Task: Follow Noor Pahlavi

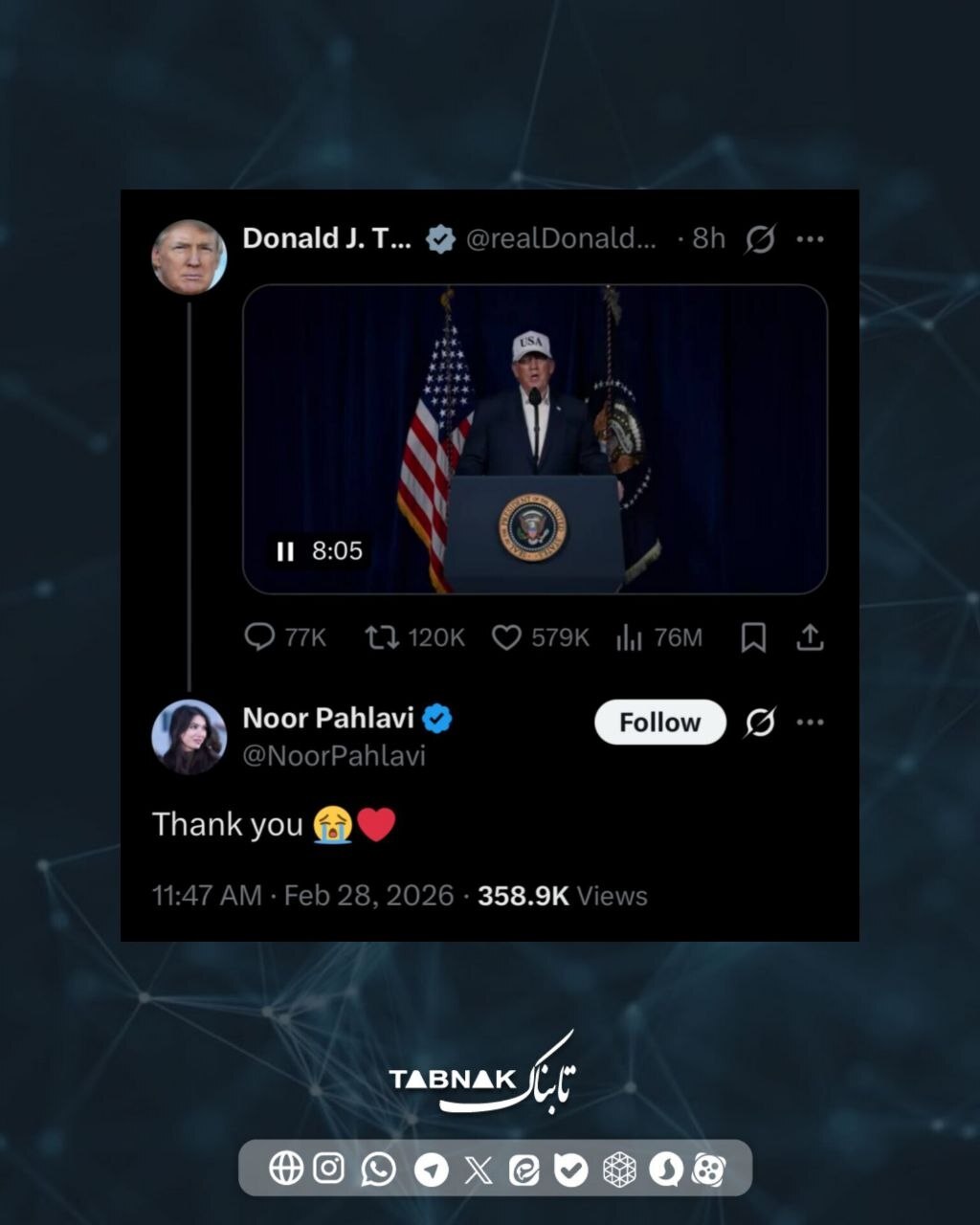Action: pyautogui.click(x=660, y=723)
